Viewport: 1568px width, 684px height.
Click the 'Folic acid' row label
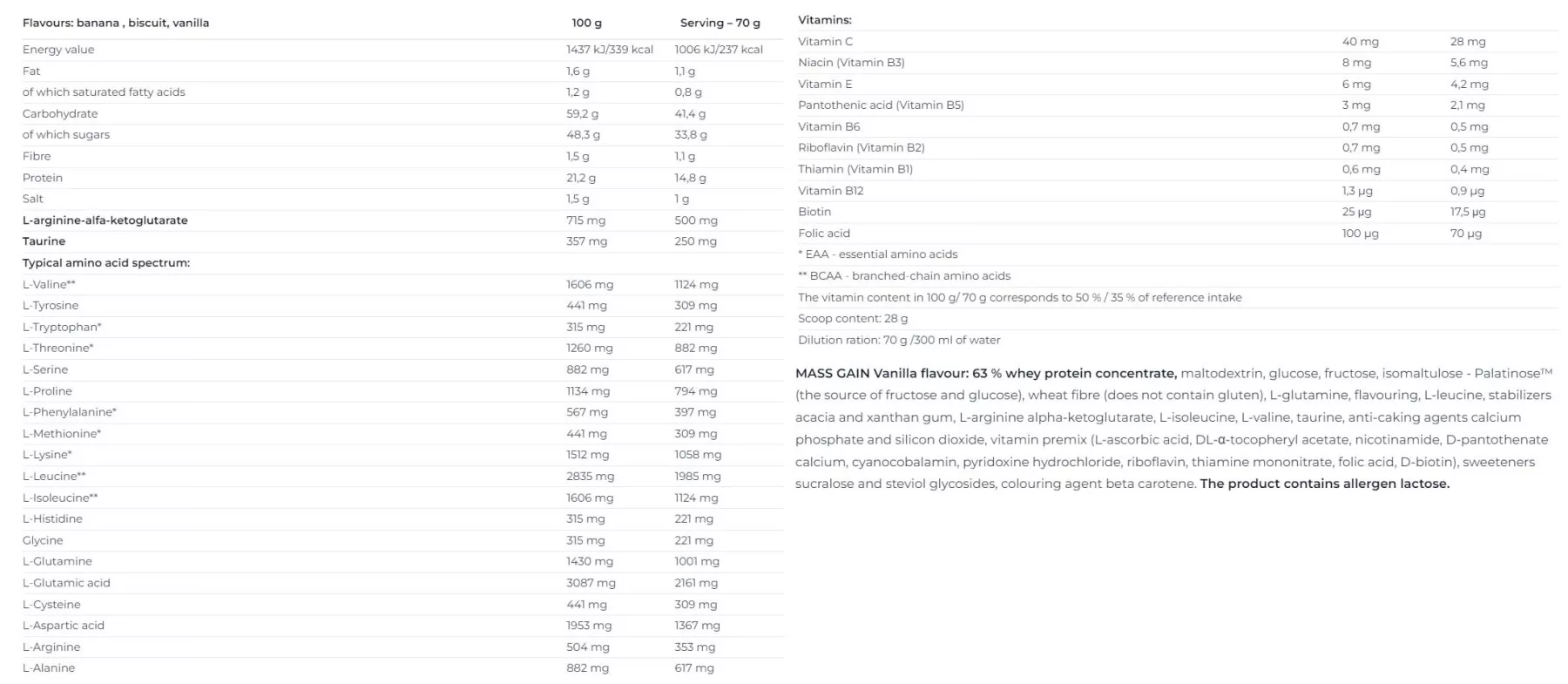pos(823,234)
